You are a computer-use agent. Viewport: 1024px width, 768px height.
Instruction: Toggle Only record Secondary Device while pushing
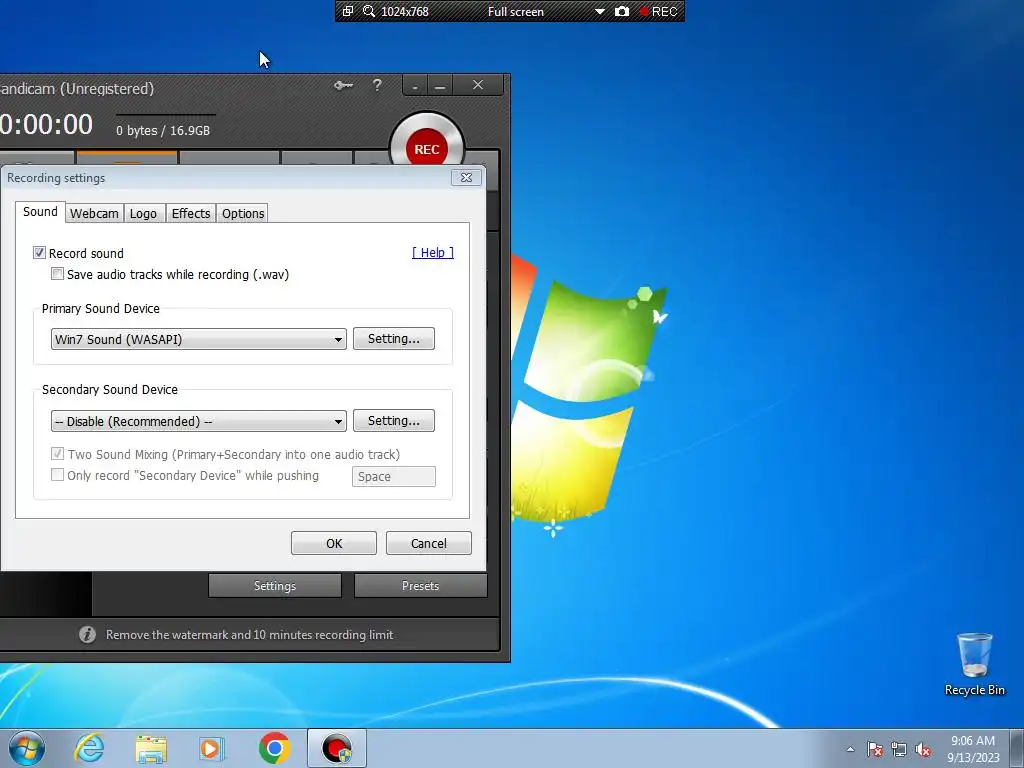[x=57, y=475]
